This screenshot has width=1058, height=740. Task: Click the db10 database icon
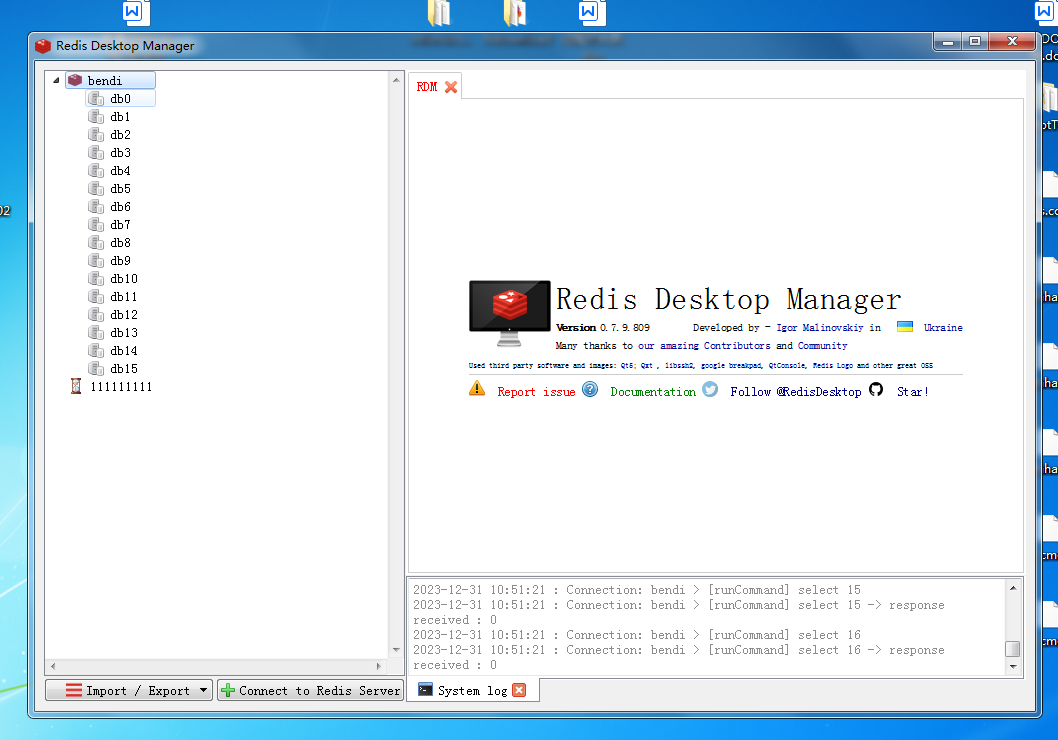click(96, 279)
